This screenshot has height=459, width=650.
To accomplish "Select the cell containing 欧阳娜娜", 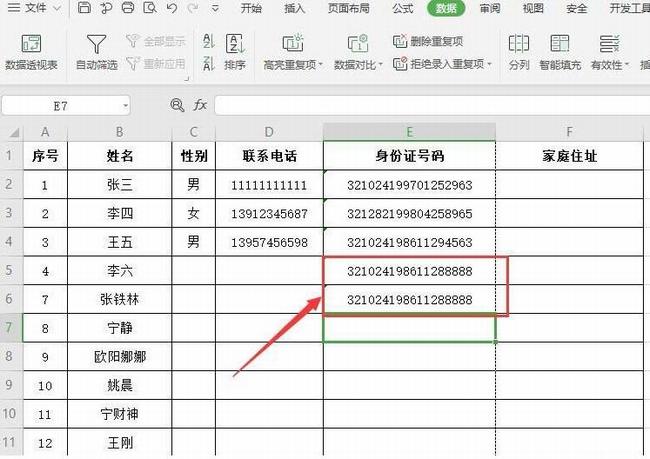I will pos(119,356).
